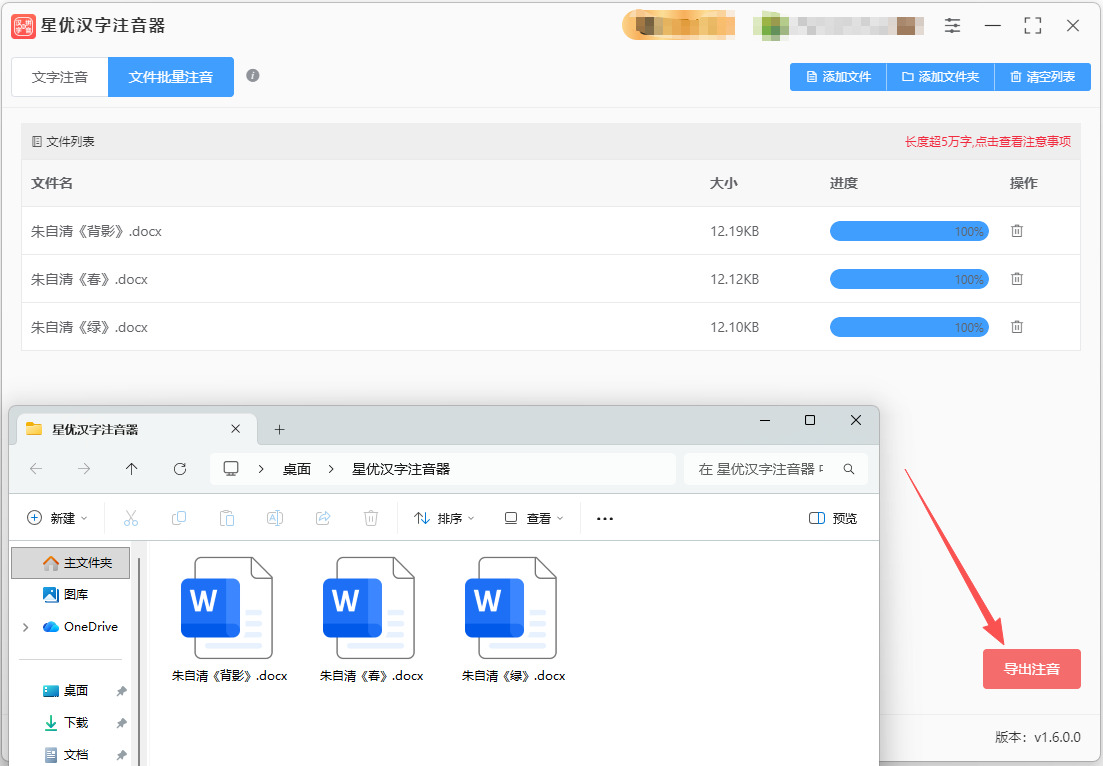Refresh the file explorer folder view
Image resolution: width=1103 pixels, height=766 pixels.
tap(180, 469)
